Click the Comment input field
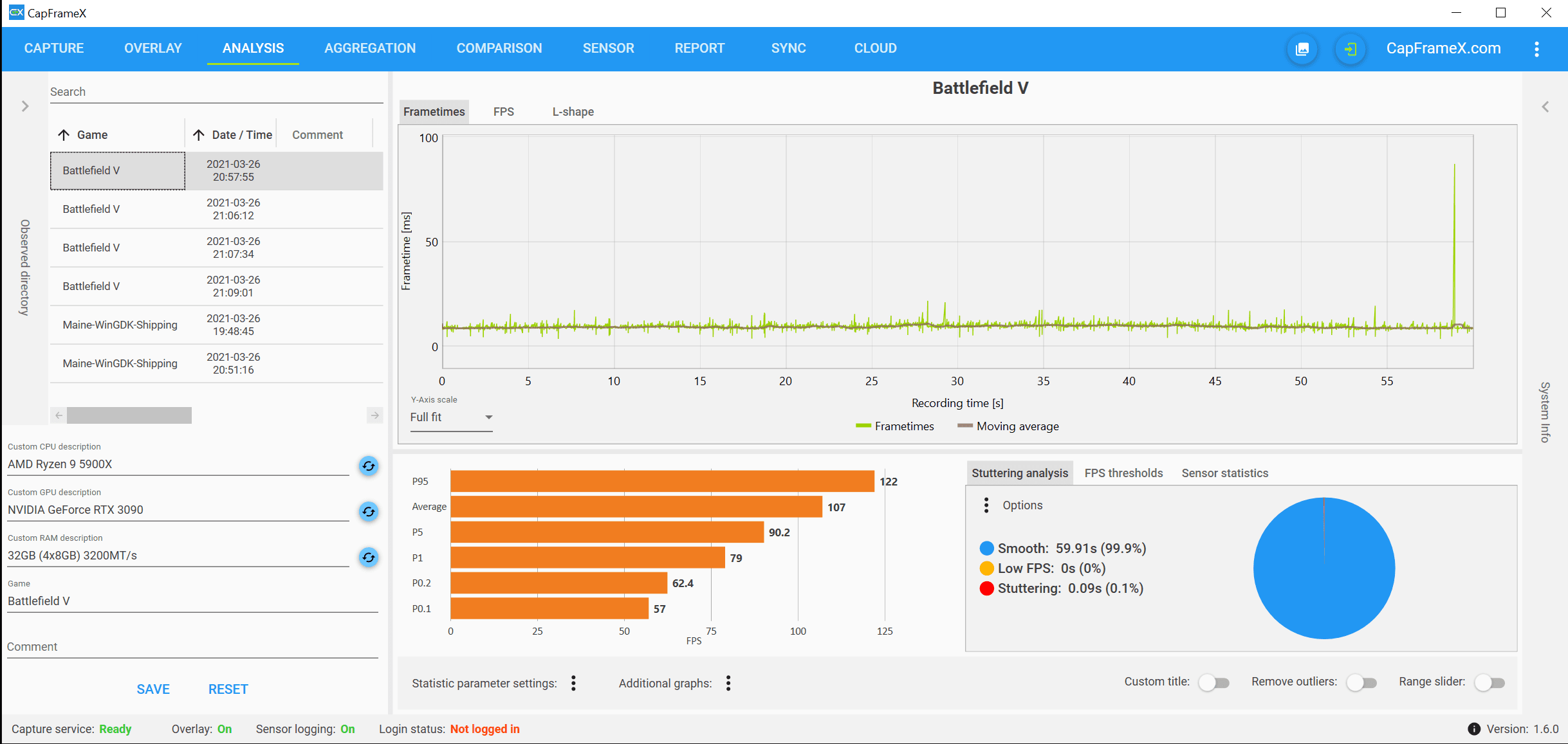The image size is (1568, 744). pyautogui.click(x=192, y=647)
